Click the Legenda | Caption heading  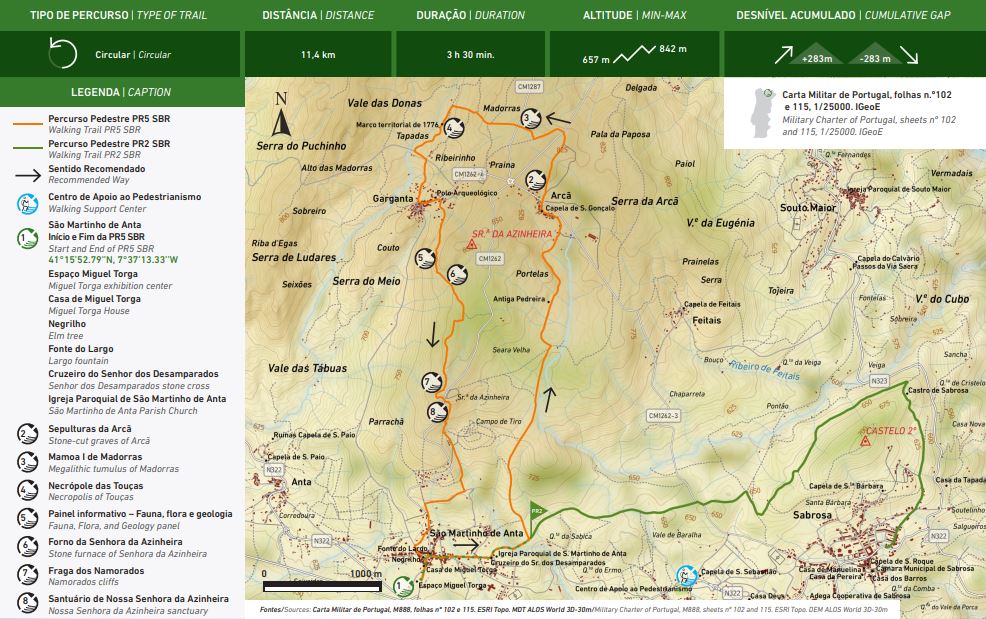coord(121,92)
